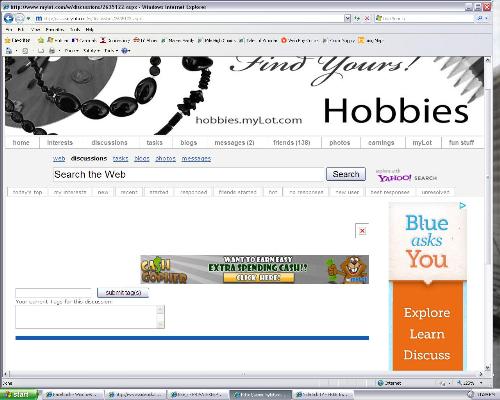500x400 pixels.
Task: Click the Print icon in command bar
Action: [52, 51]
